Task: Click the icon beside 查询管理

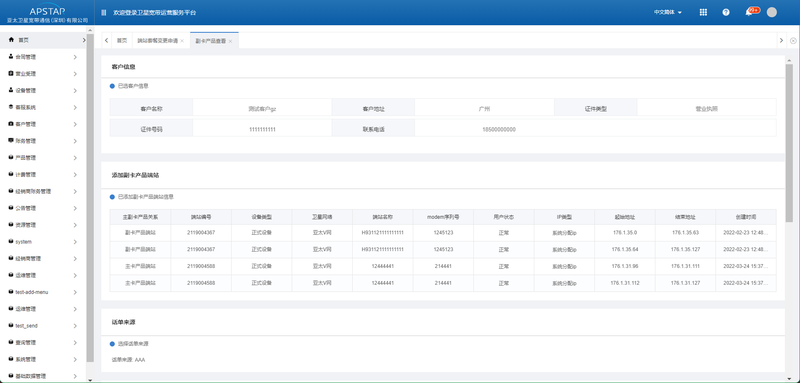Action: click(x=11, y=342)
